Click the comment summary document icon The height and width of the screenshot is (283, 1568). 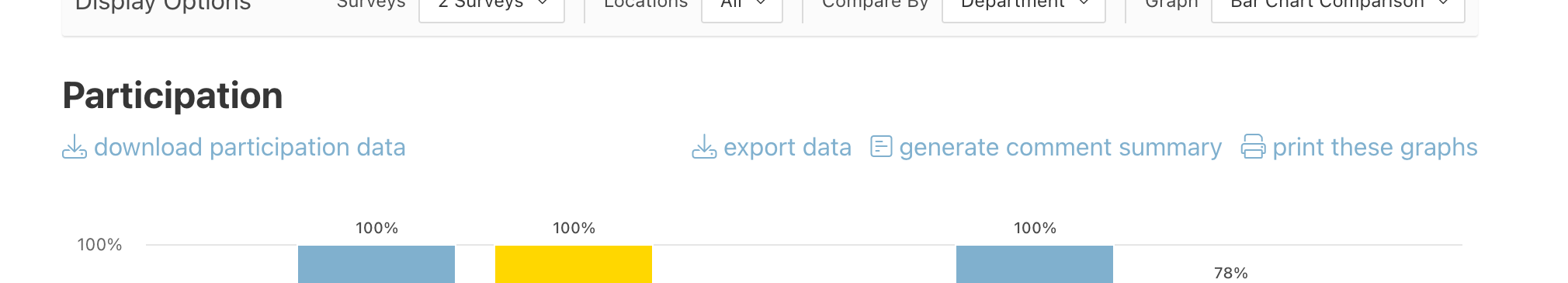tap(881, 146)
